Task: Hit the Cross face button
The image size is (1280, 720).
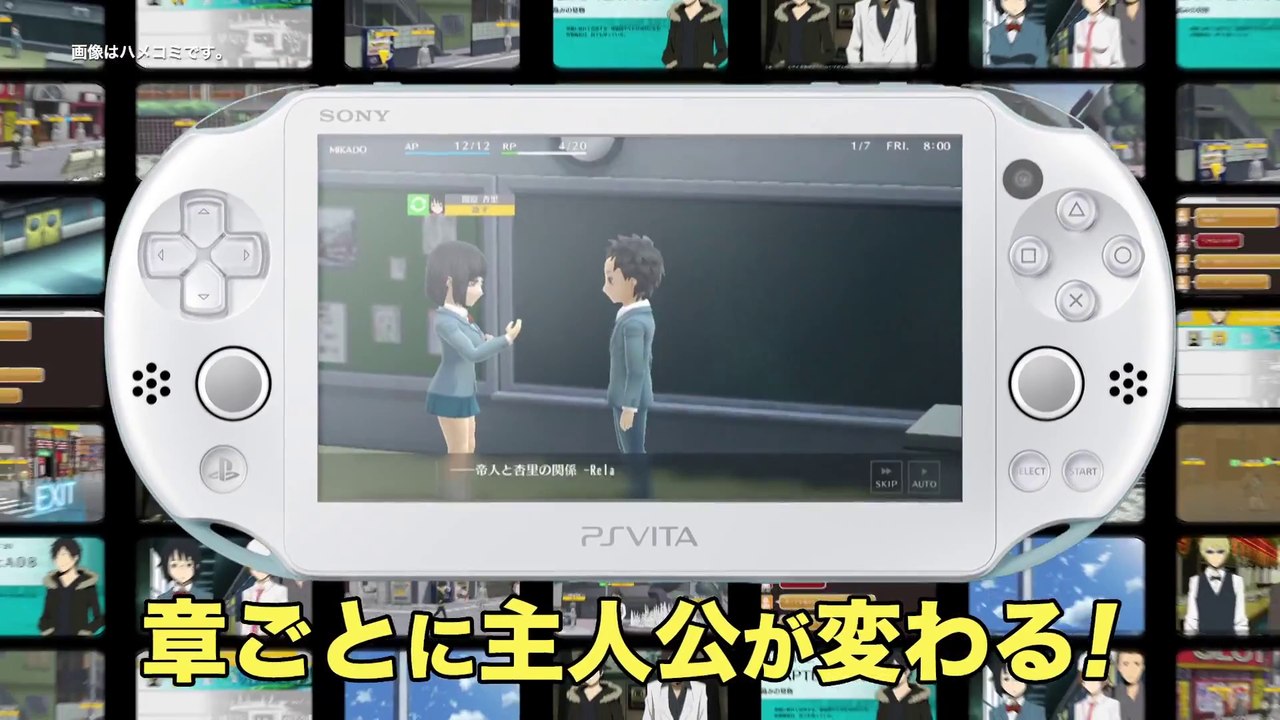Action: 1076,300
